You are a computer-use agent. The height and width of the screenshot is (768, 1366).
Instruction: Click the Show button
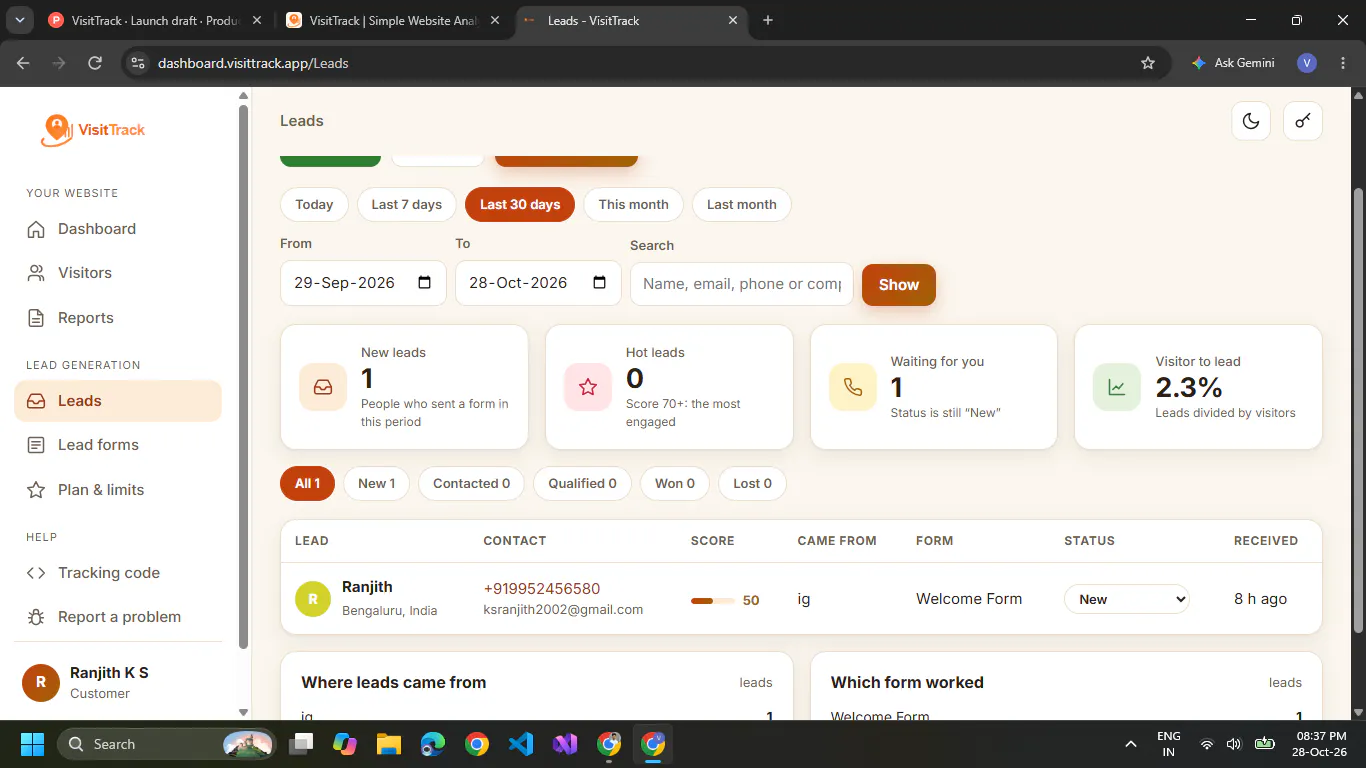point(899,285)
